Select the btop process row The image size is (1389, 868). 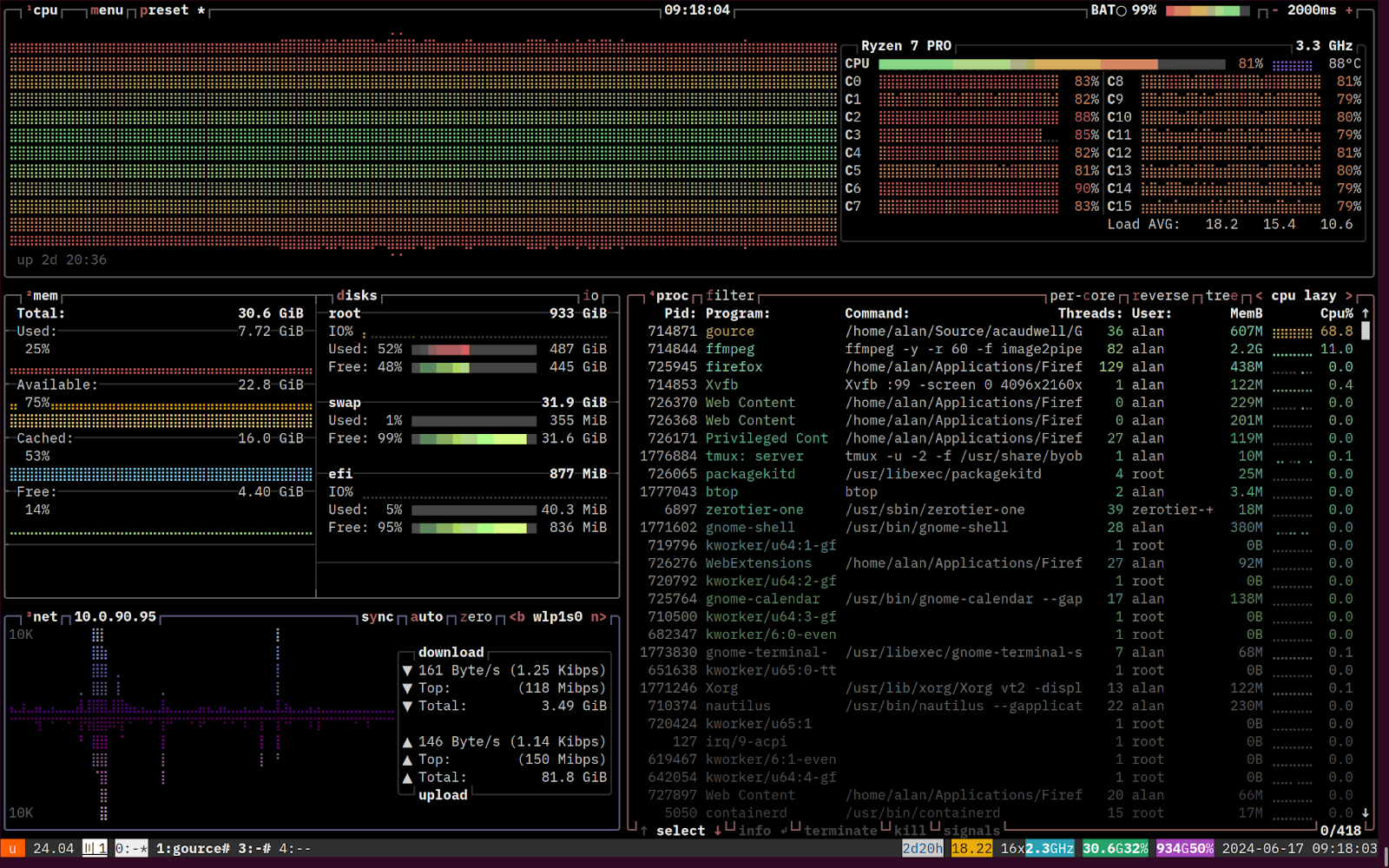(x=998, y=492)
